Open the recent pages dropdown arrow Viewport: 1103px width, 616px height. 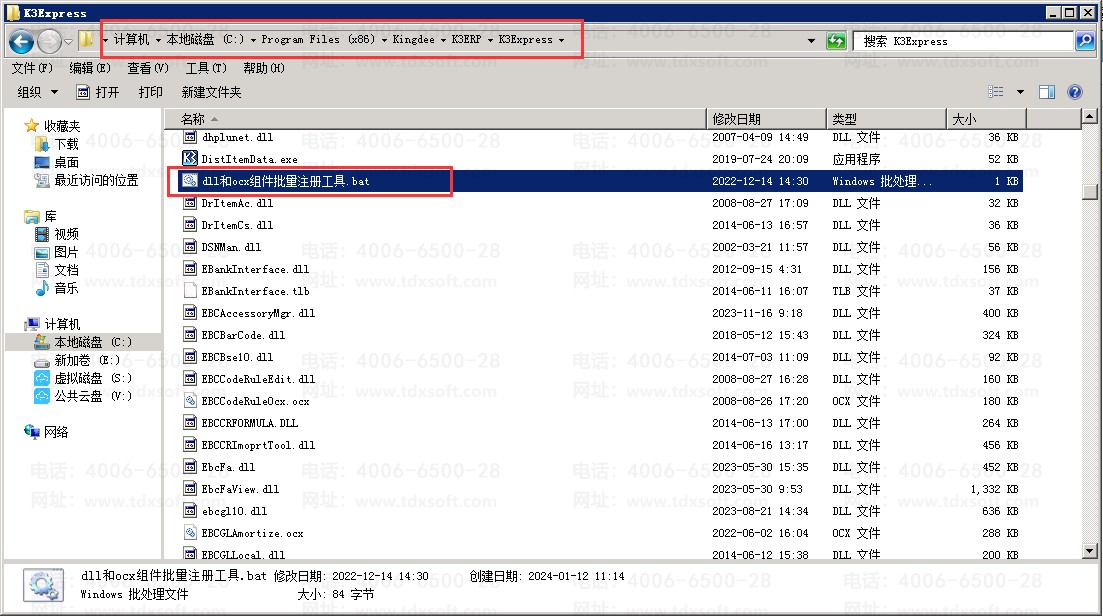[x=68, y=41]
